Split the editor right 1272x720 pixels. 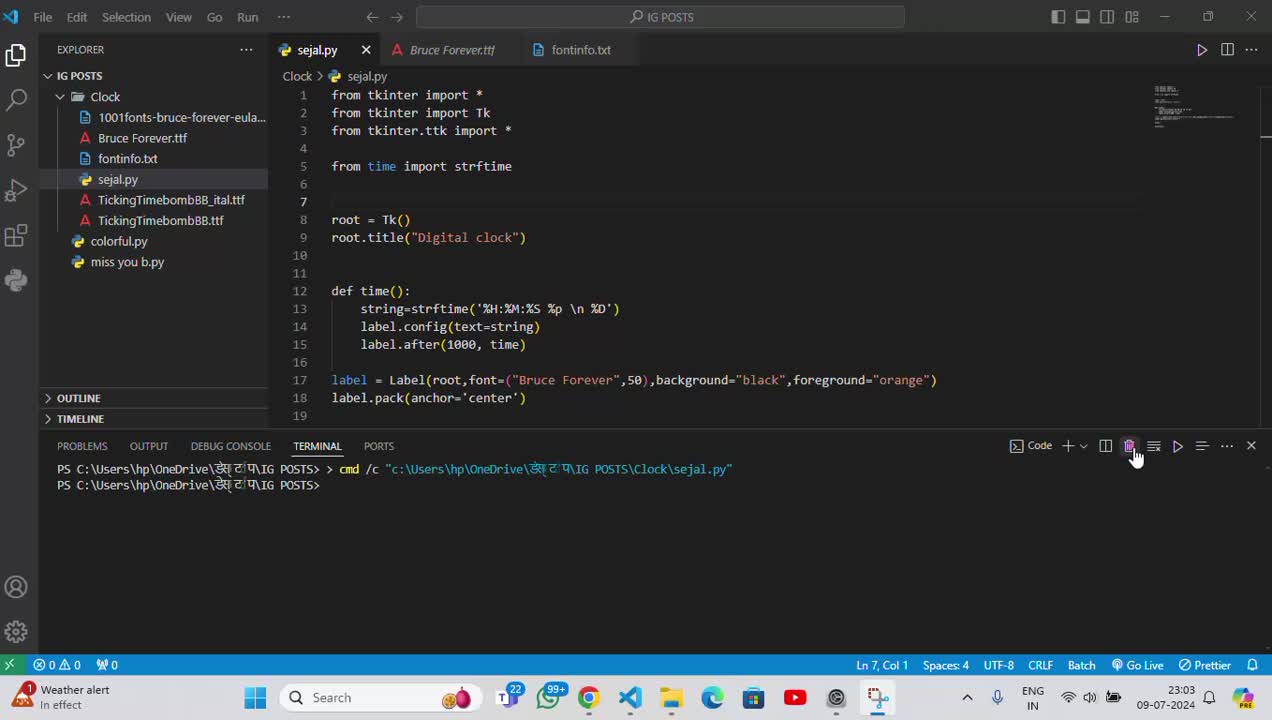(x=1227, y=50)
